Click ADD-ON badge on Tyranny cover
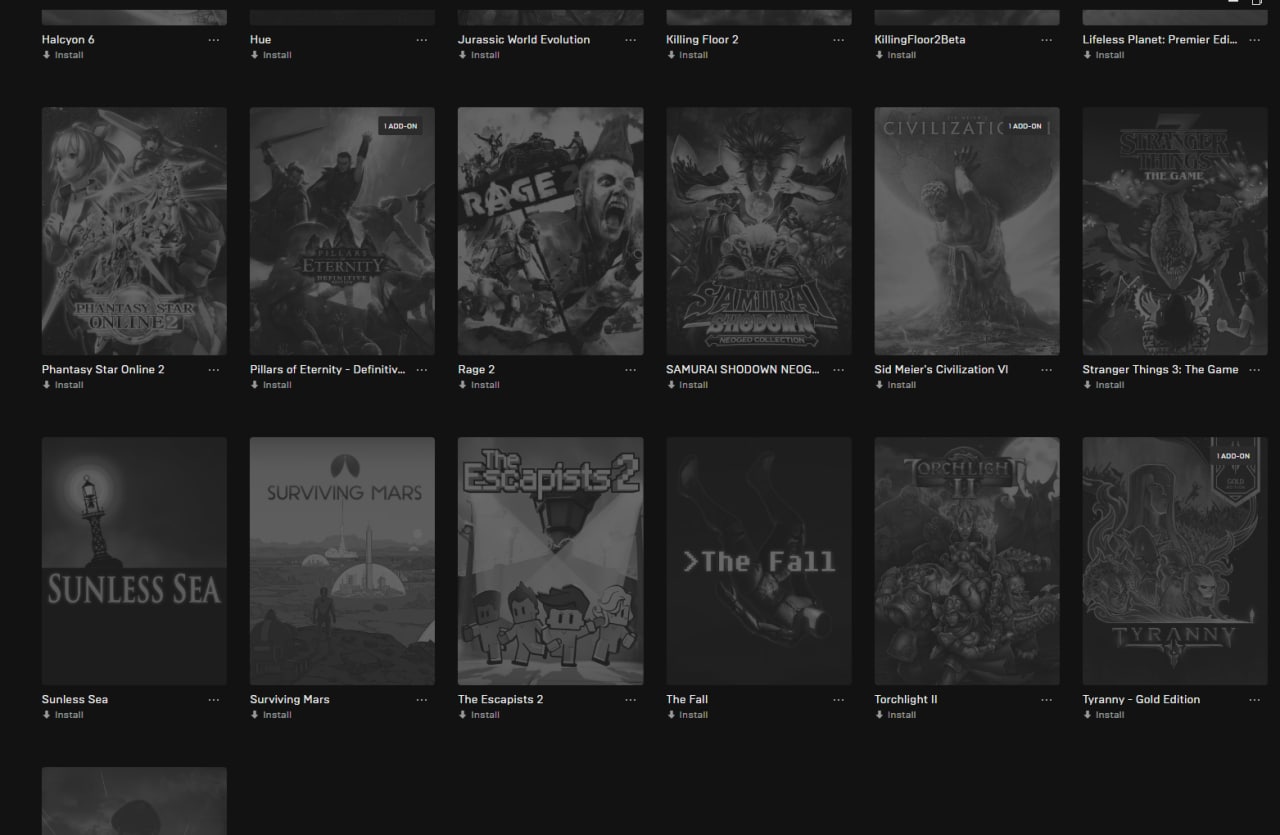Screen dimensions: 1280x835 click(1233, 456)
